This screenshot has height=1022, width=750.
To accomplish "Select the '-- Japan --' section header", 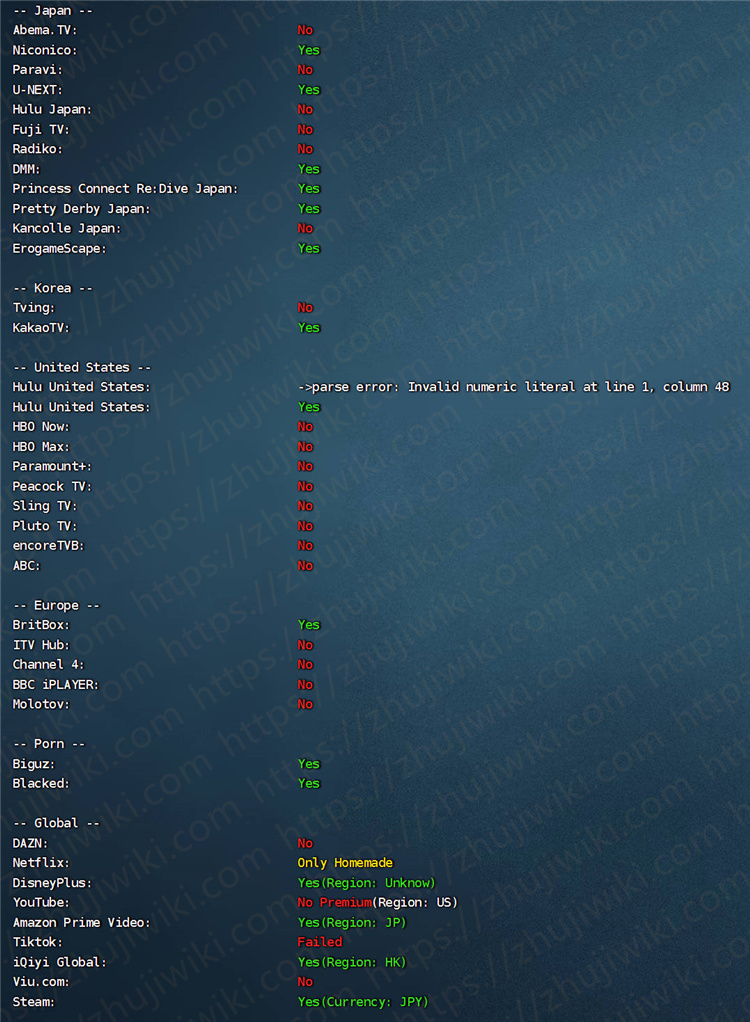I will (x=53, y=10).
